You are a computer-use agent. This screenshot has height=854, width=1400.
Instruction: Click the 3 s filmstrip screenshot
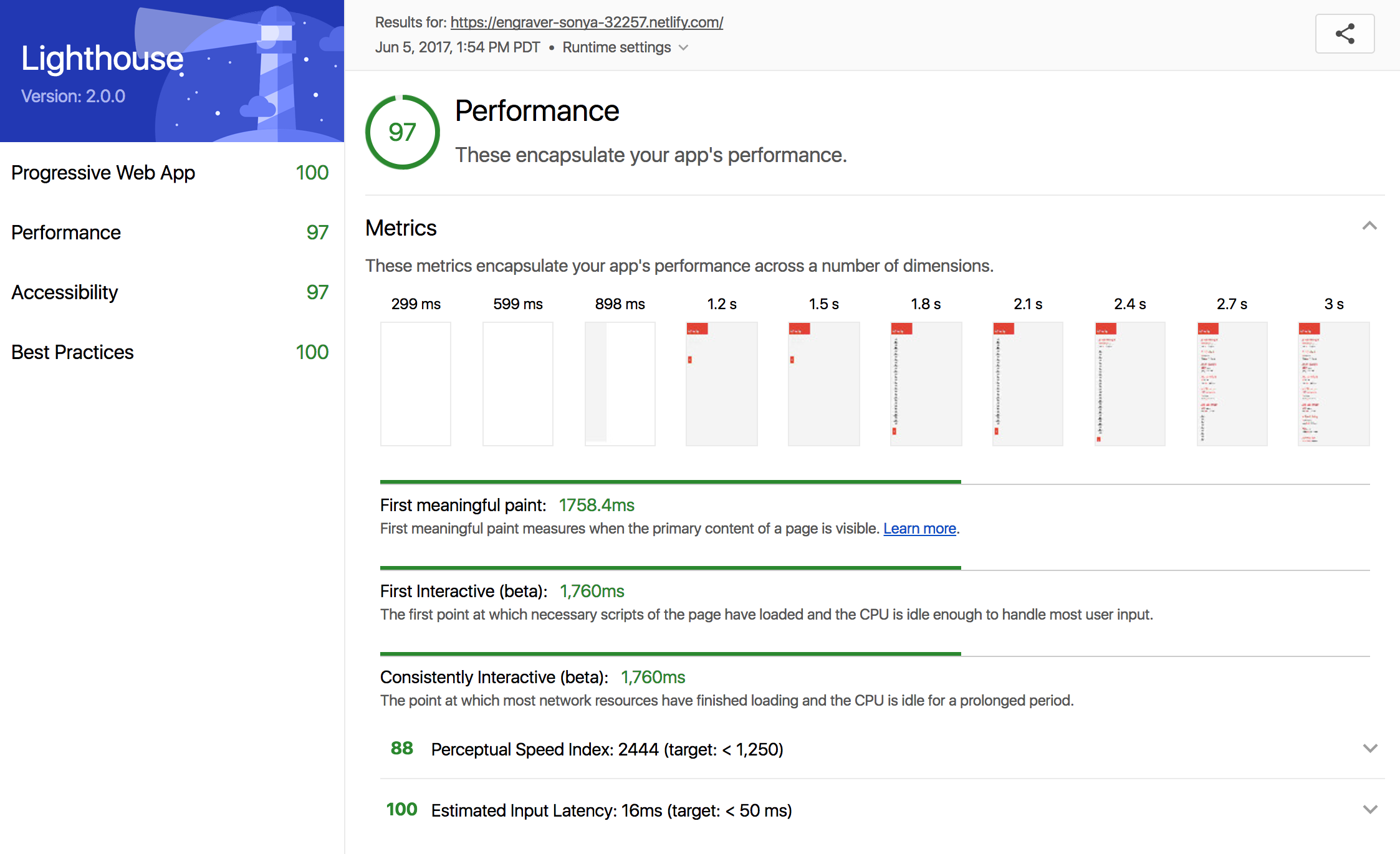1334,383
